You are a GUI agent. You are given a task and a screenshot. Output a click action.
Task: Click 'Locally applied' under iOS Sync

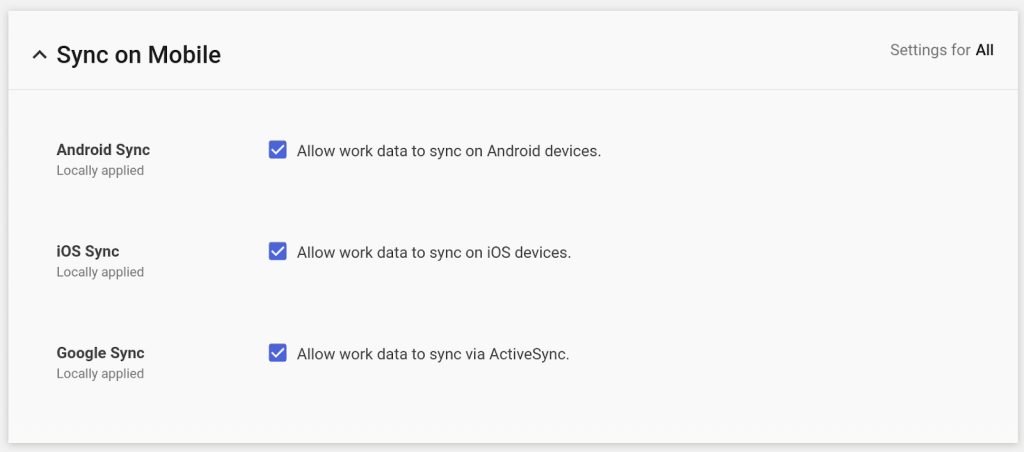(100, 272)
